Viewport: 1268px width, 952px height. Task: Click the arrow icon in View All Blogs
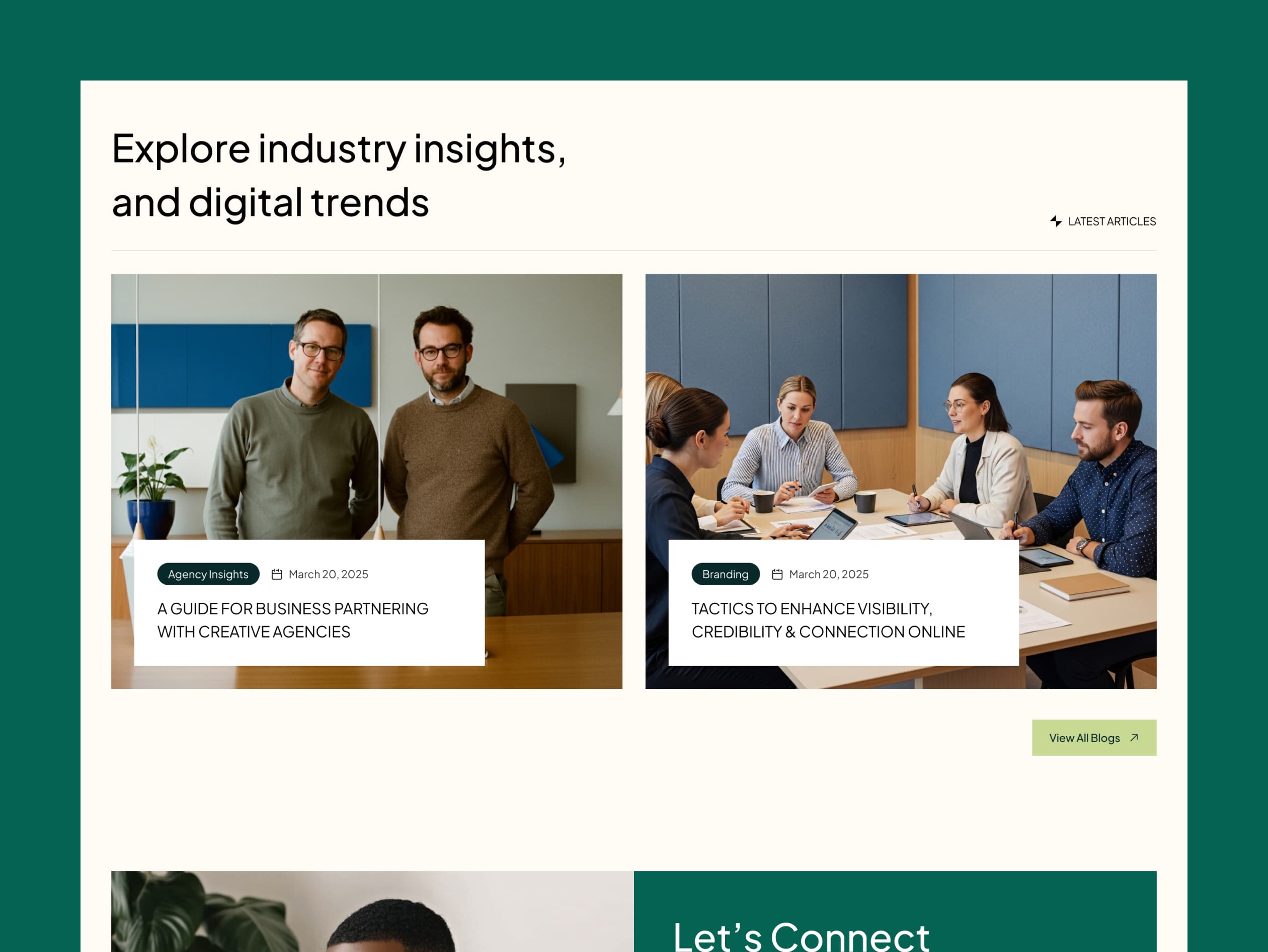[1134, 738]
